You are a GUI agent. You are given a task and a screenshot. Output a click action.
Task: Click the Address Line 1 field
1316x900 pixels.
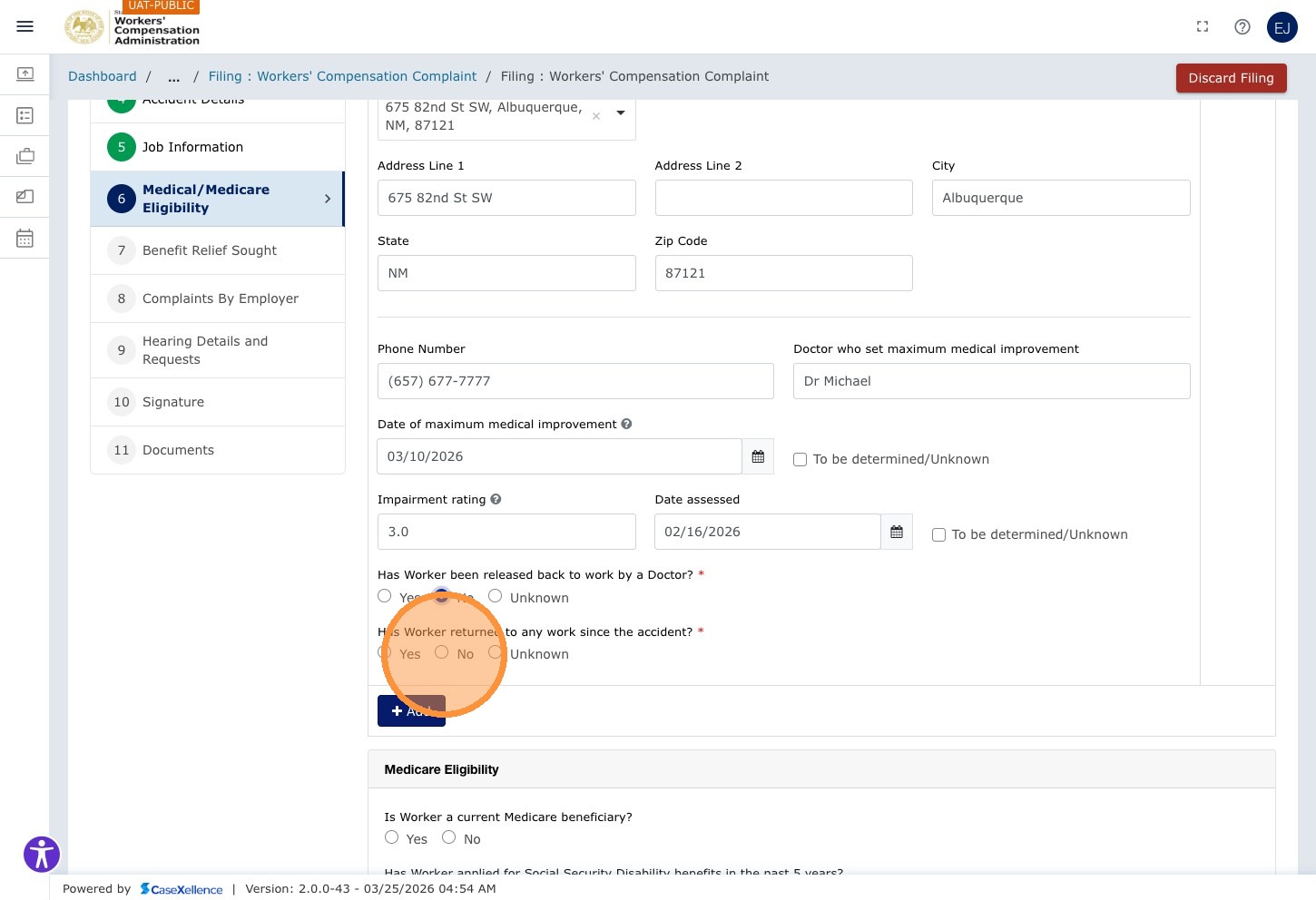tap(506, 198)
